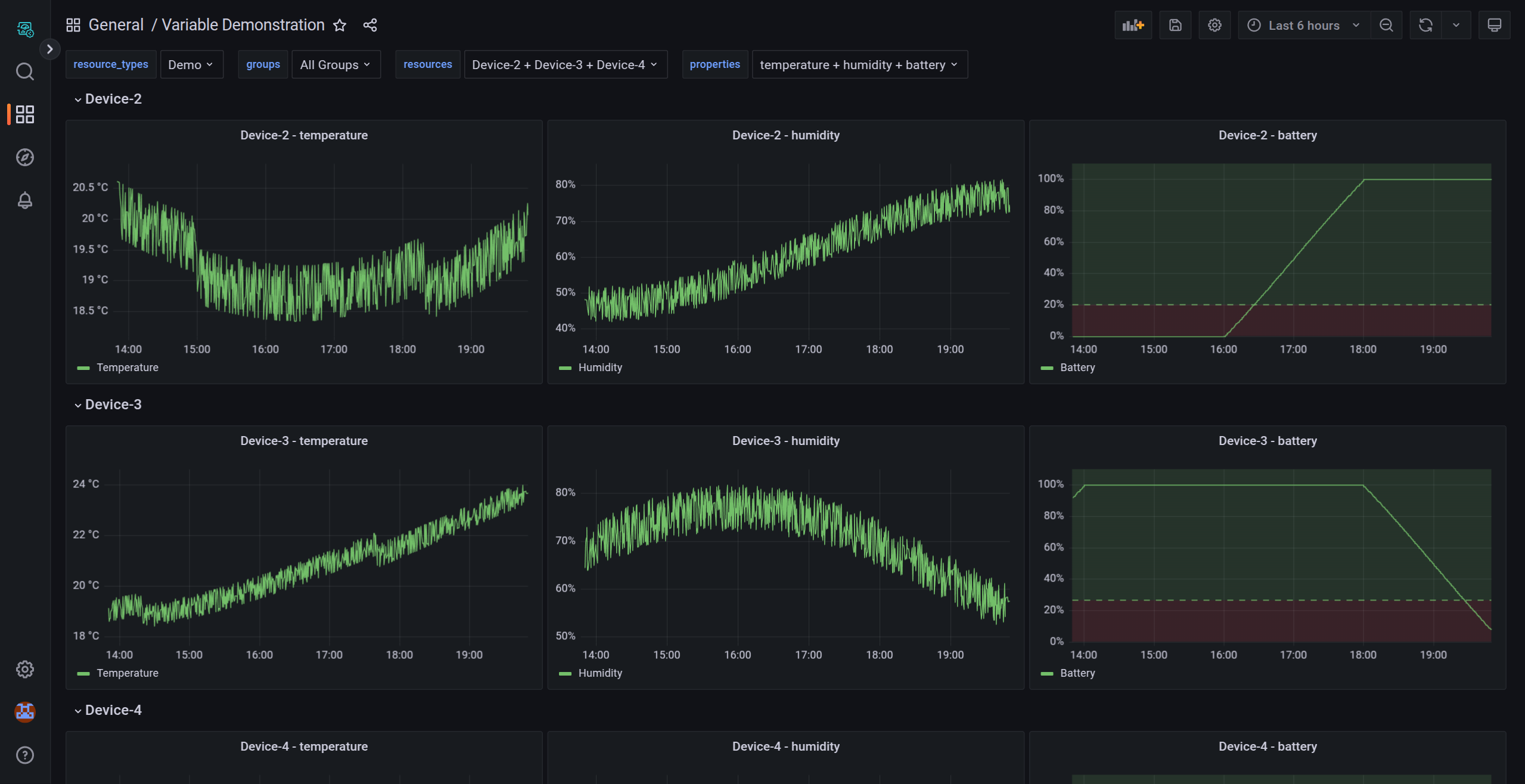The height and width of the screenshot is (784, 1525).
Task: Open the Explore compass in the sidebar
Action: 24,157
